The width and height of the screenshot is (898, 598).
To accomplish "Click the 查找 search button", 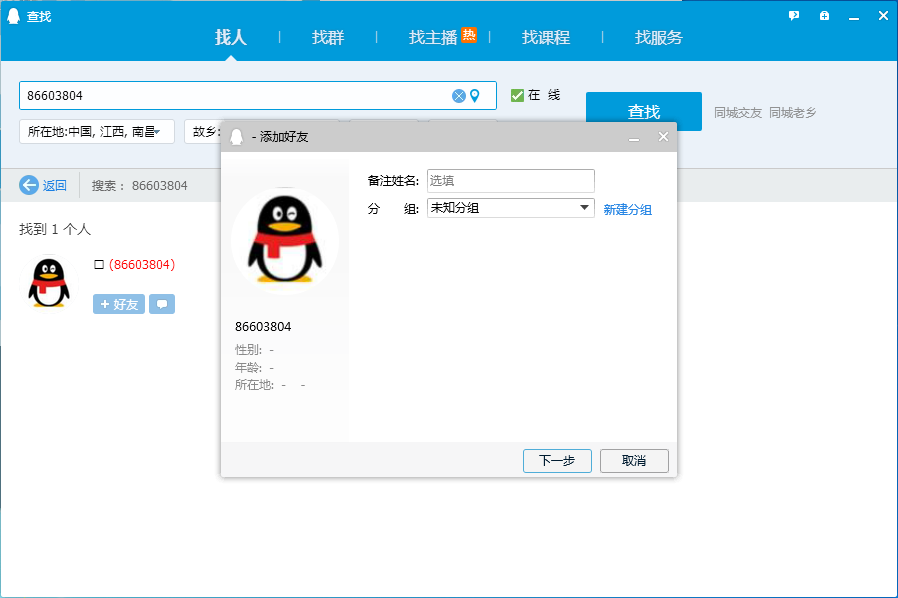I will pyautogui.click(x=644, y=111).
